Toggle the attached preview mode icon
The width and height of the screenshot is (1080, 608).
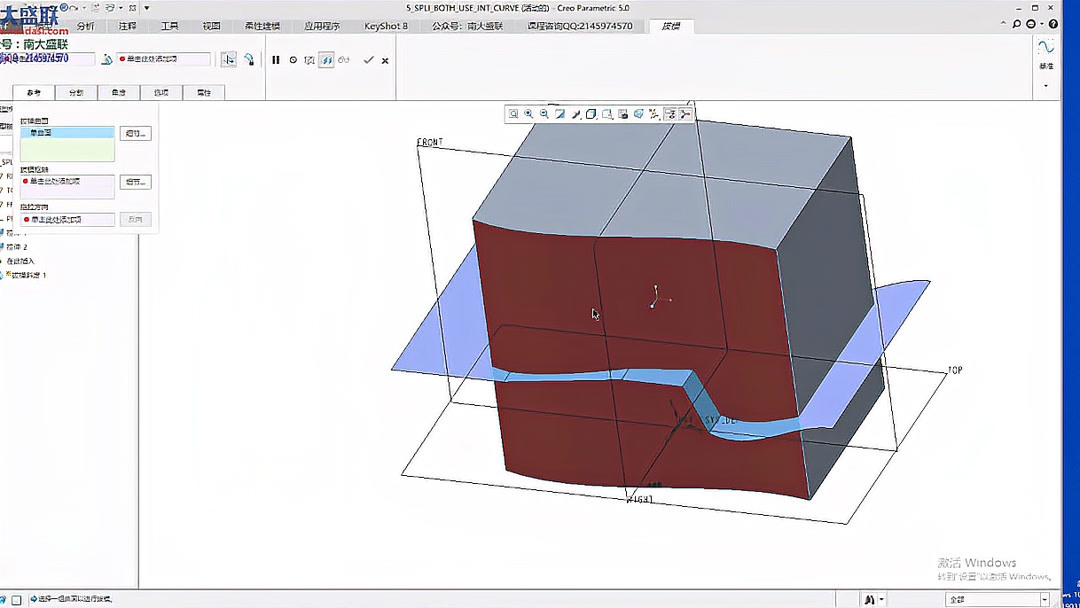click(x=326, y=60)
